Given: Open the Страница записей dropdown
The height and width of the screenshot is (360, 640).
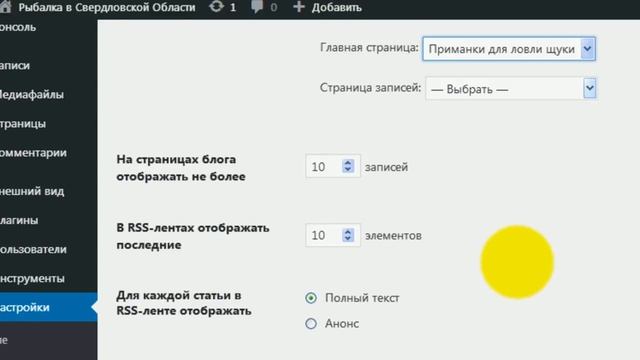Looking at the screenshot, I should (x=511, y=89).
